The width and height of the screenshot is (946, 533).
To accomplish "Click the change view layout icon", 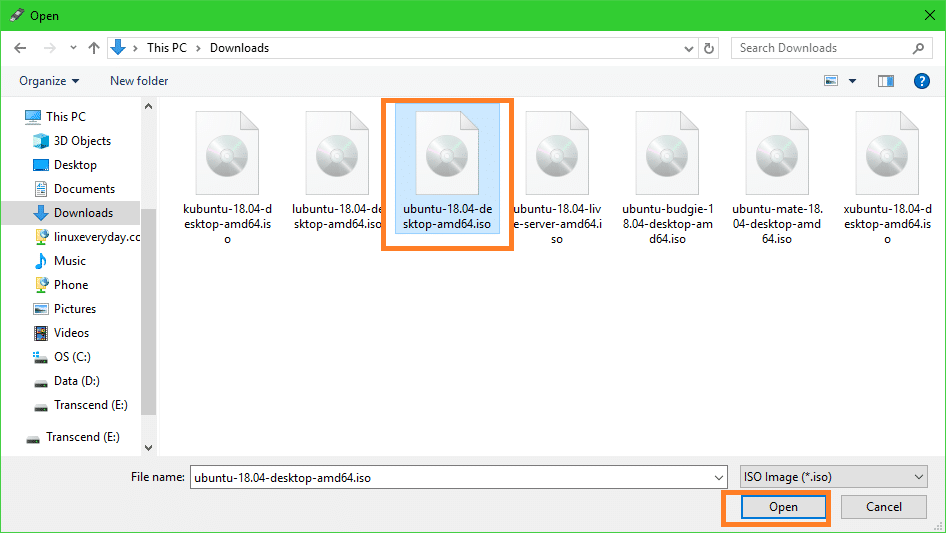I will click(x=831, y=81).
